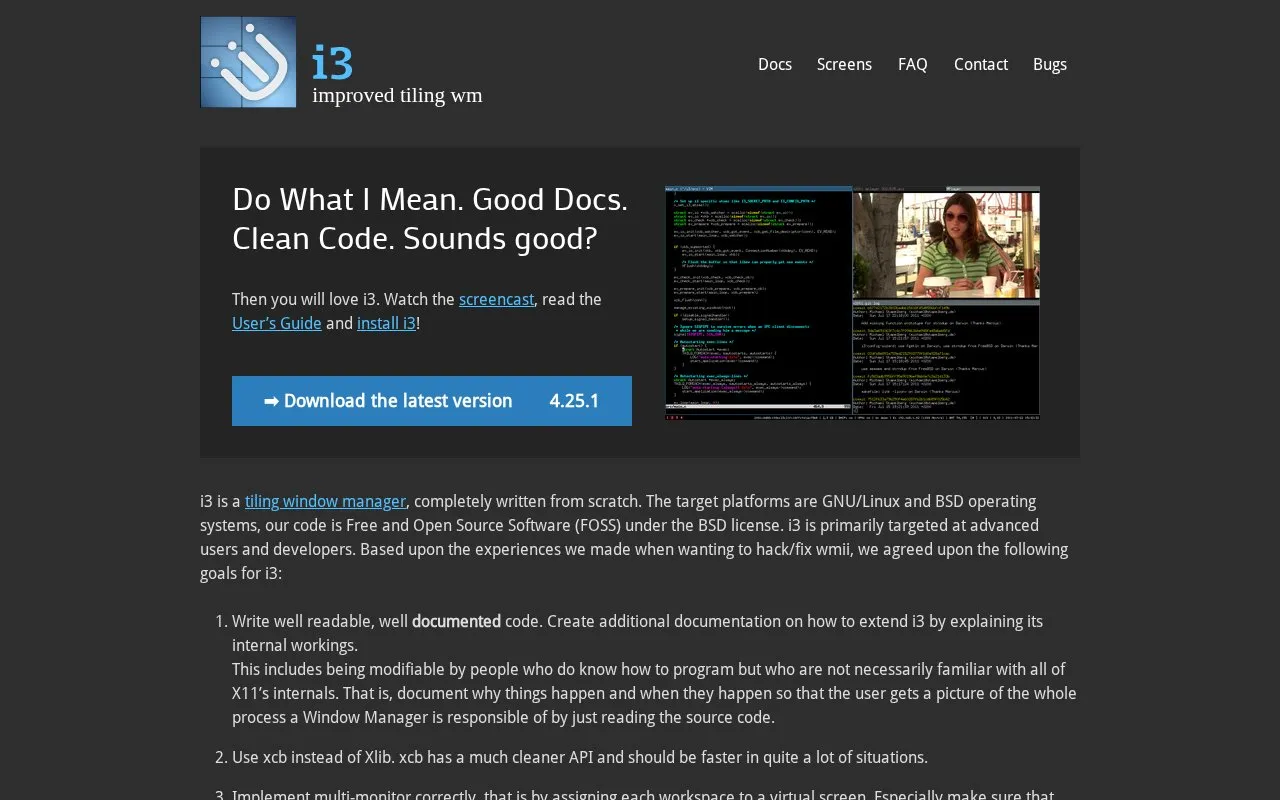Click the 'Do What I Mean' headline

pos(430,219)
